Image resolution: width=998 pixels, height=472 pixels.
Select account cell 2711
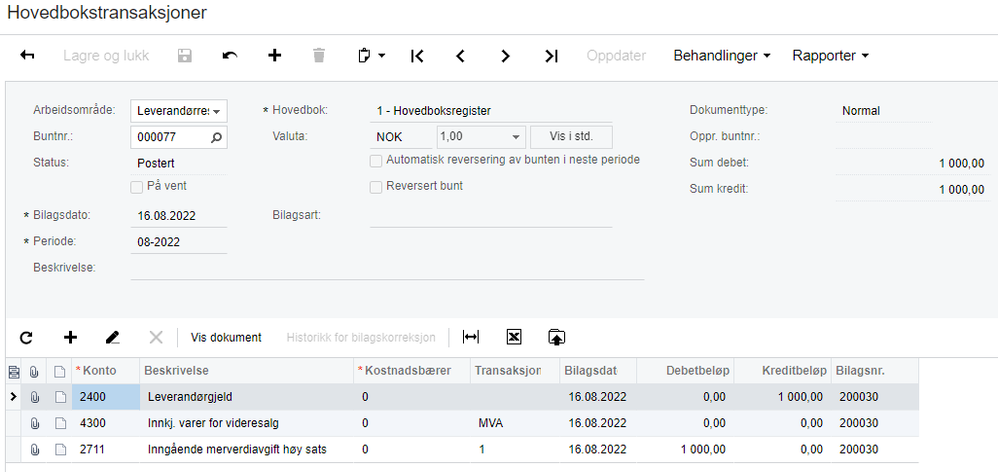(106, 450)
